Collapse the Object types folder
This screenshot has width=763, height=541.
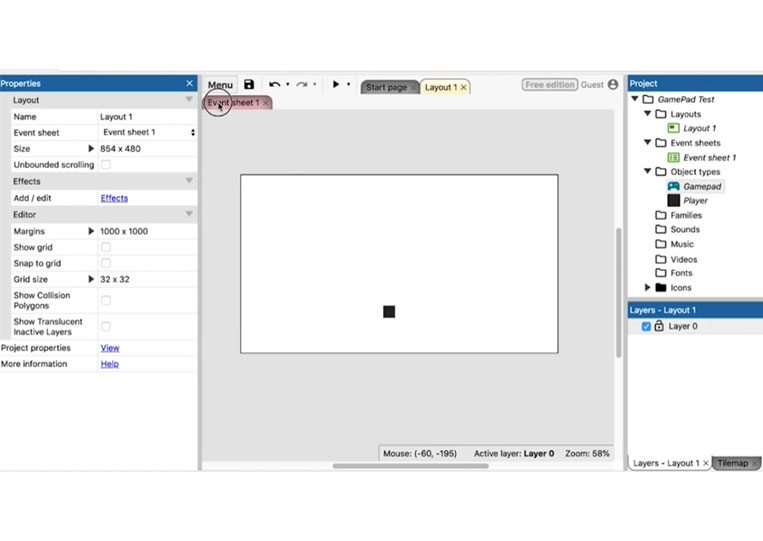pyautogui.click(x=648, y=171)
